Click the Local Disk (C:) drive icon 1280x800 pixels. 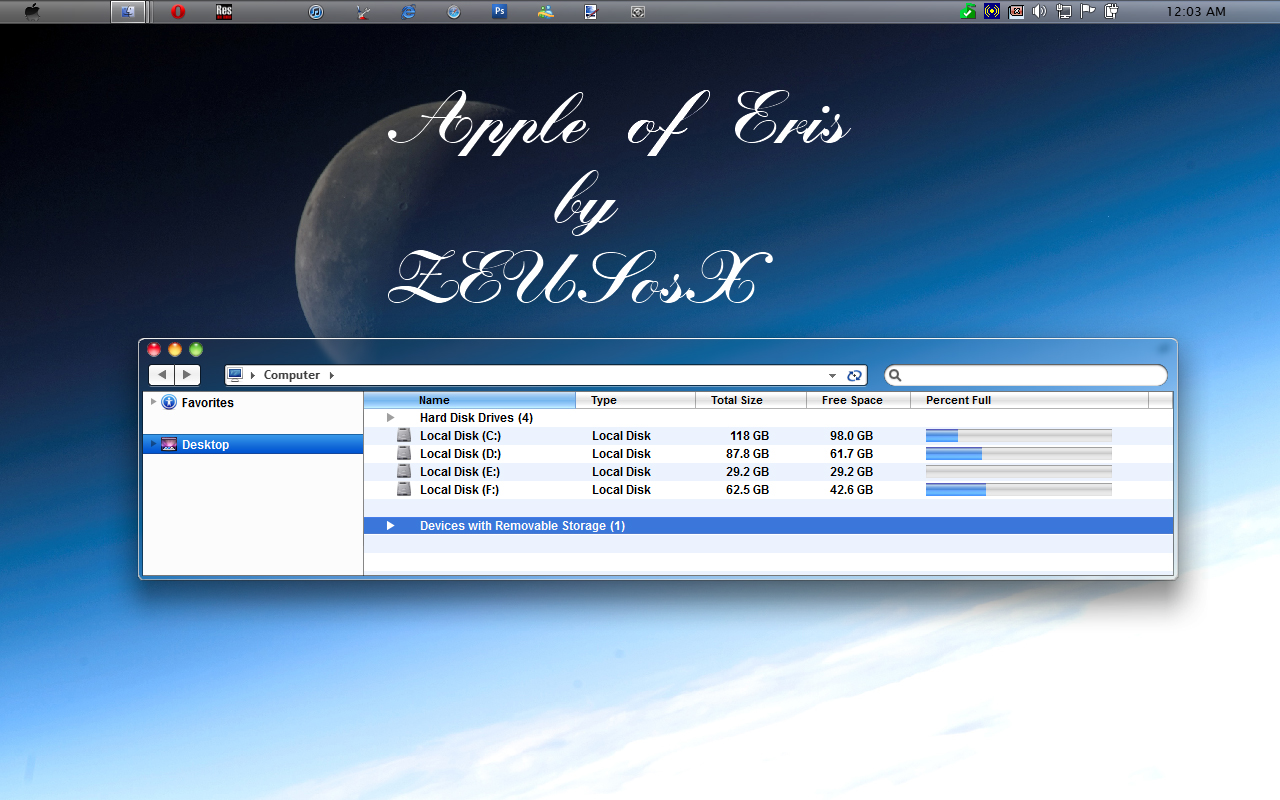click(404, 436)
